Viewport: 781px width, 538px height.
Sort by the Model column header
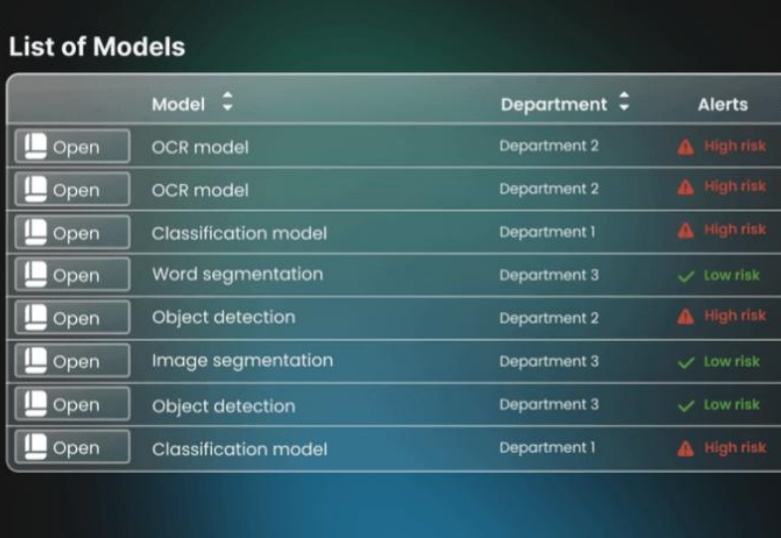point(178,104)
